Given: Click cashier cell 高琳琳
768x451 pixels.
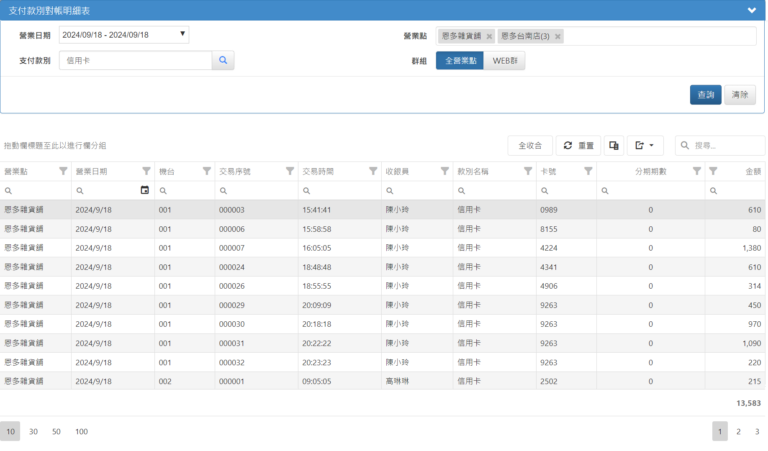Looking at the screenshot, I should [x=397, y=381].
